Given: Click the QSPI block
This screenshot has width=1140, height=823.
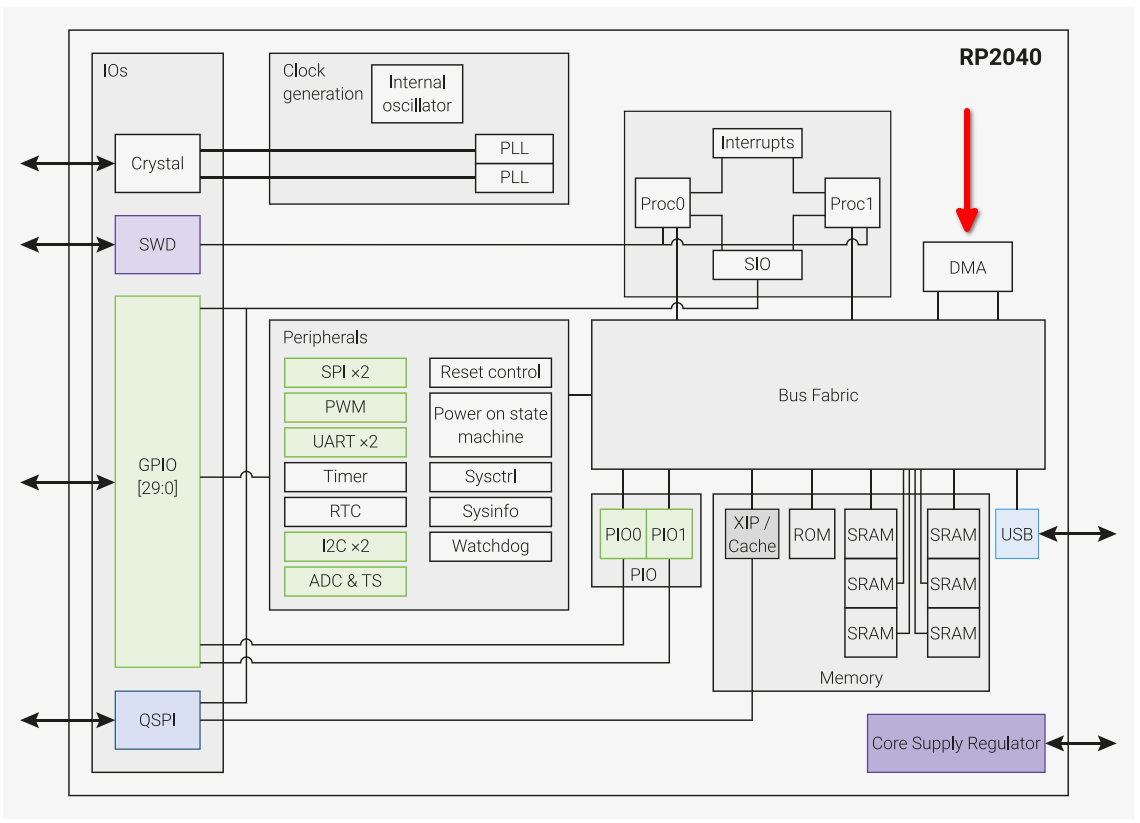Looking at the screenshot, I should (157, 720).
